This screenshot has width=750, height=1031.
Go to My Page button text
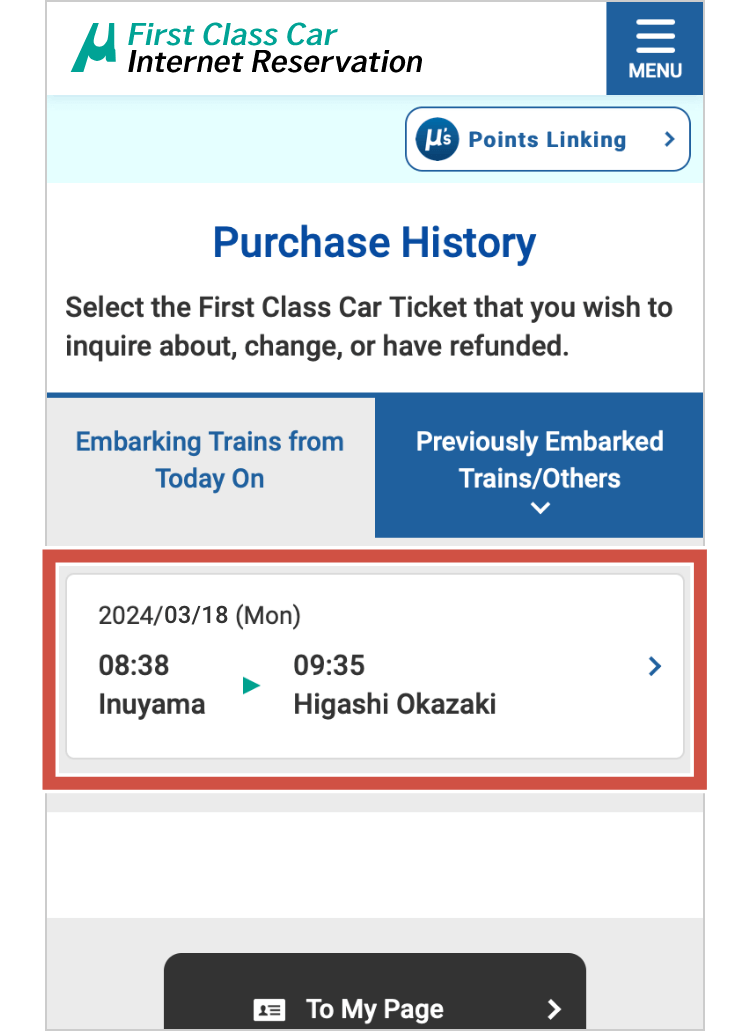pos(375,1009)
